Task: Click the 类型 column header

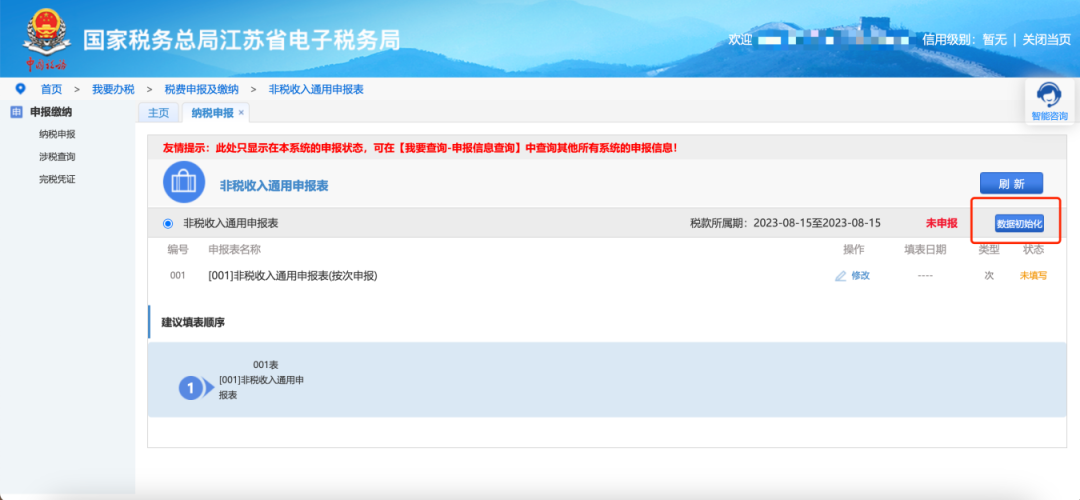Action: tap(989, 249)
